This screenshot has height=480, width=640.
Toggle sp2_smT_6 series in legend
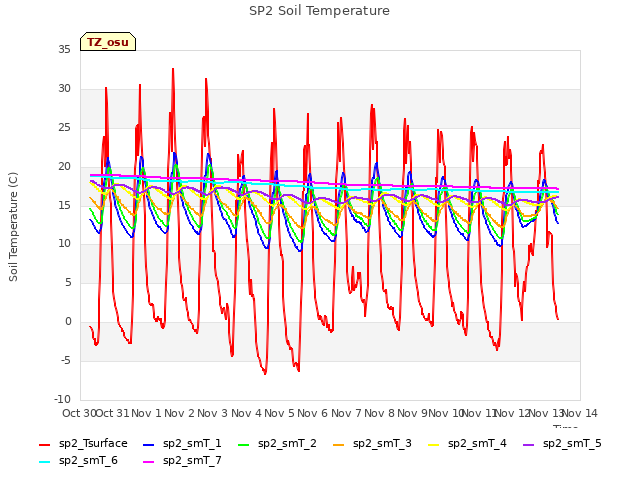pyautogui.click(x=78, y=461)
